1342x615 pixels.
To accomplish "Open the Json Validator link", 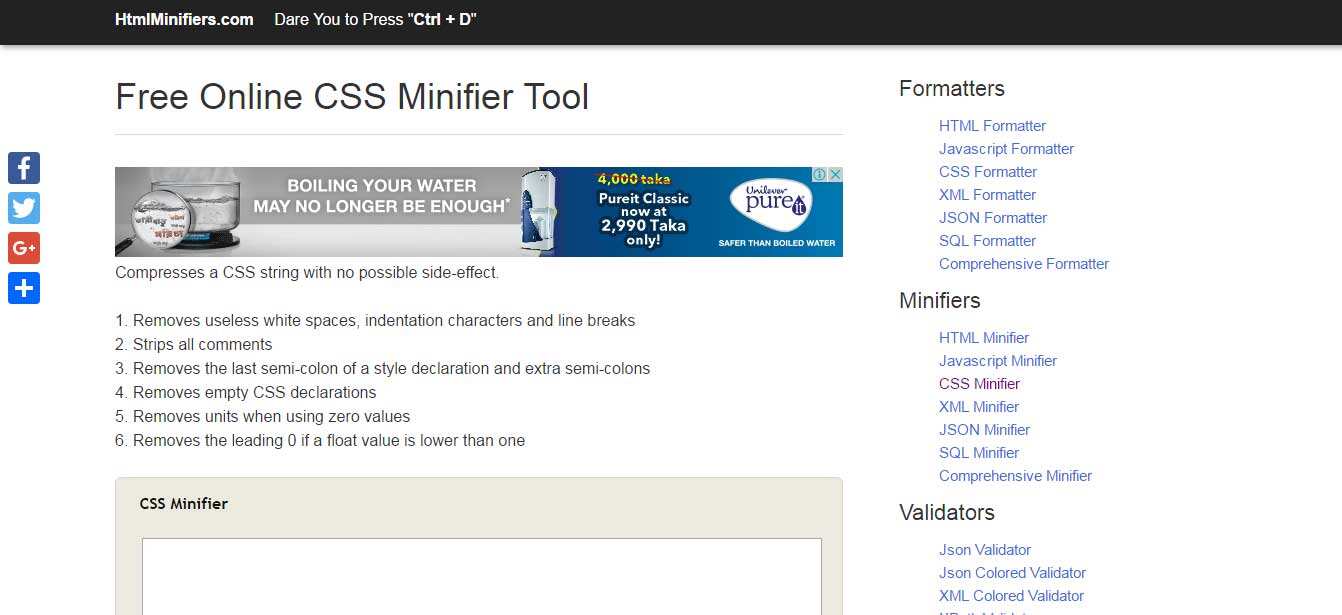I will point(984,550).
